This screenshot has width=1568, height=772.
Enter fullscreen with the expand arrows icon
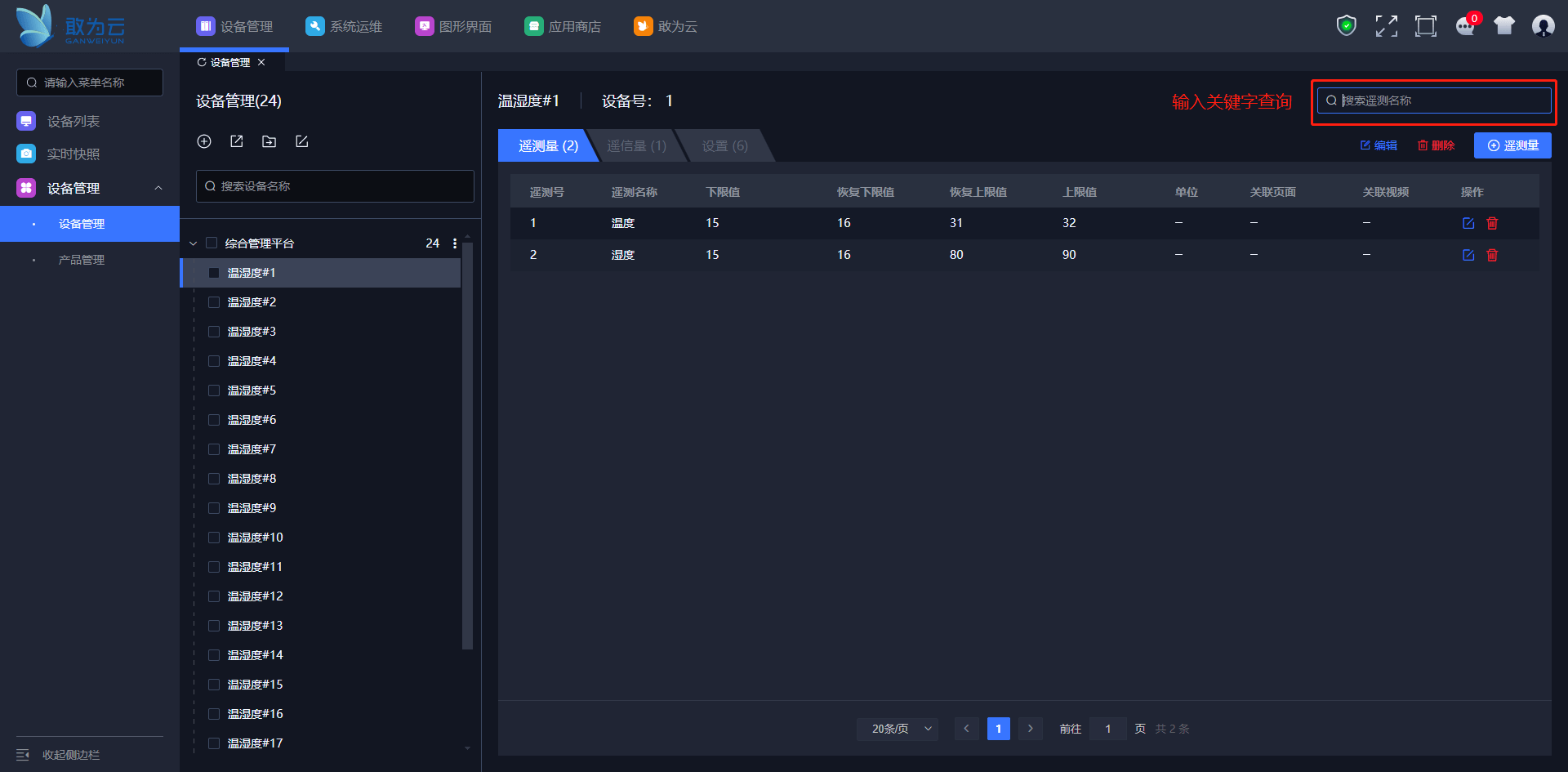pos(1386,26)
